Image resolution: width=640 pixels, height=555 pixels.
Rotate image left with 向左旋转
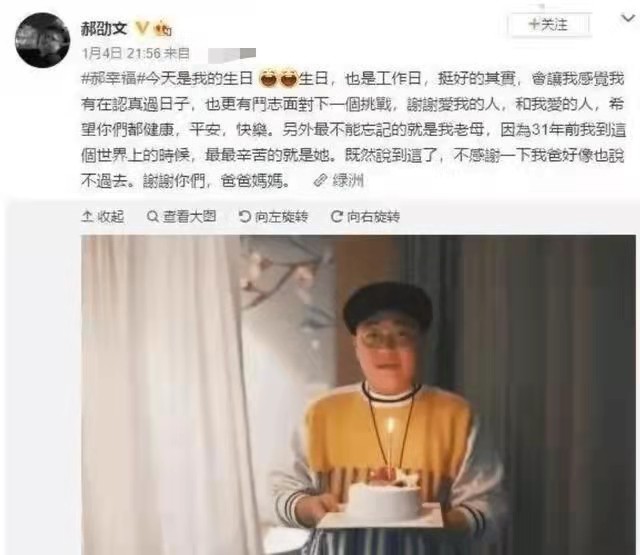[x=273, y=216]
